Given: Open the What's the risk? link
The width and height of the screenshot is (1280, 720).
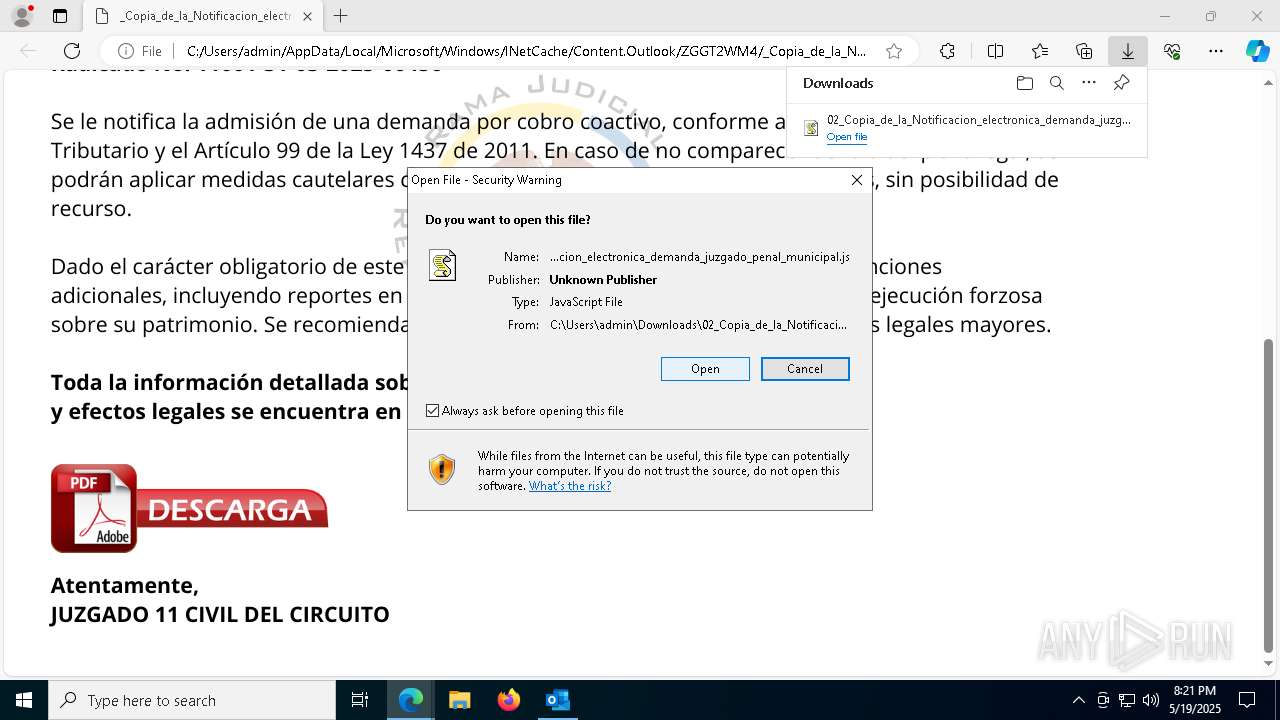Looking at the screenshot, I should [x=570, y=486].
